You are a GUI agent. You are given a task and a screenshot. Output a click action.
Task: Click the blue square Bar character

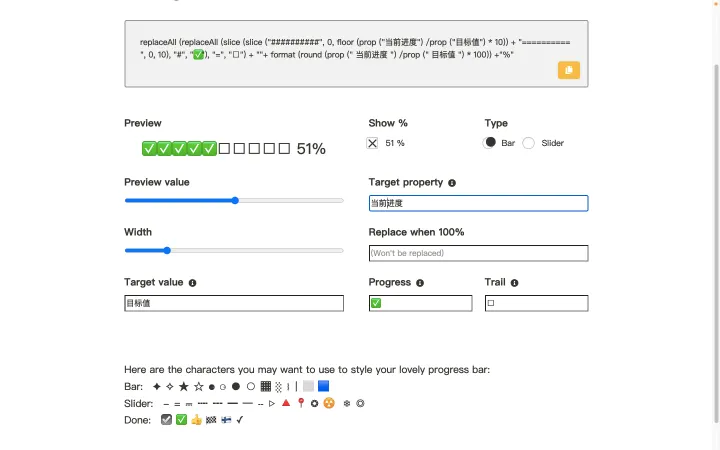324,386
